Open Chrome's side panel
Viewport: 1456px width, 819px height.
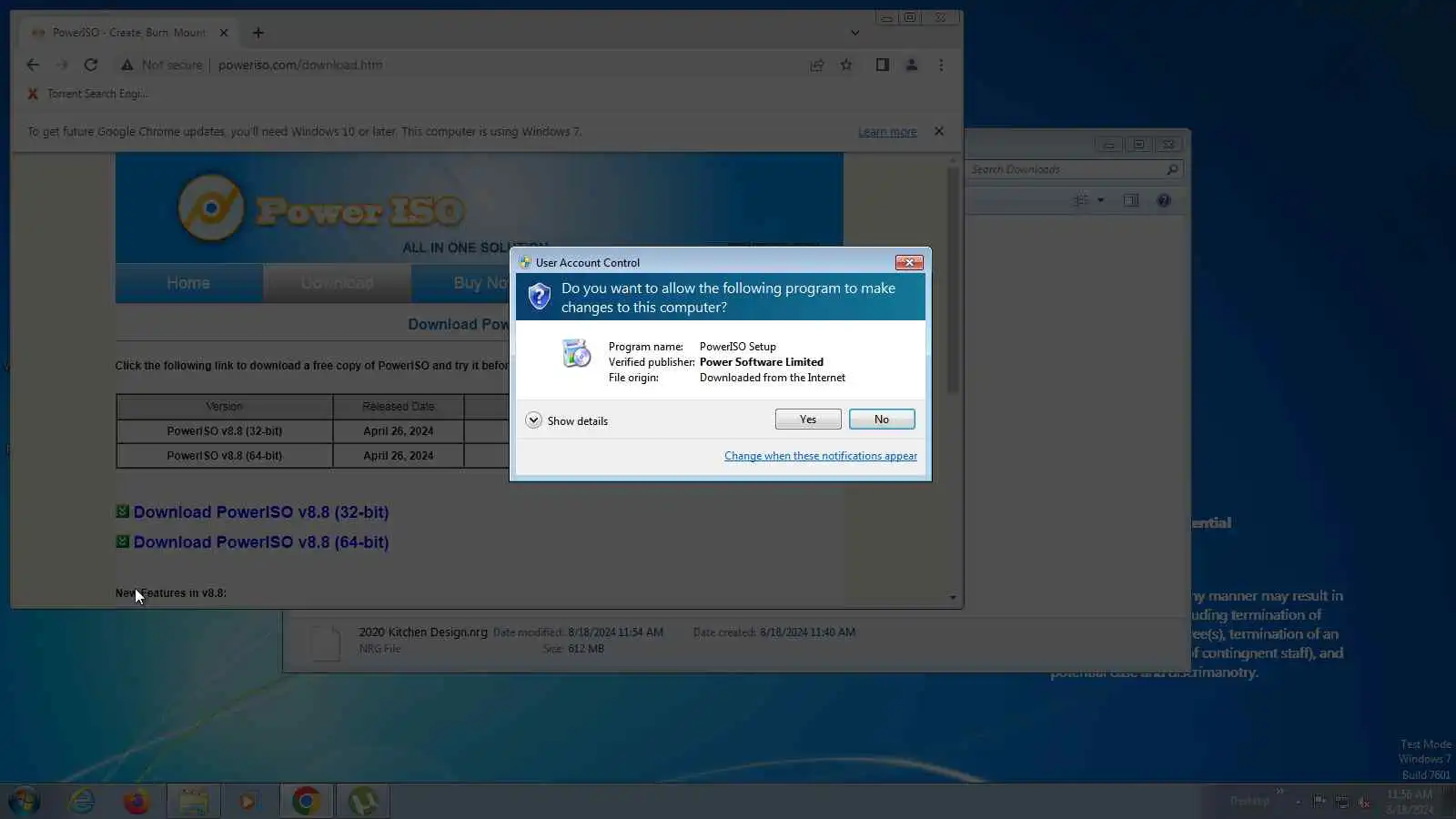coord(882,65)
